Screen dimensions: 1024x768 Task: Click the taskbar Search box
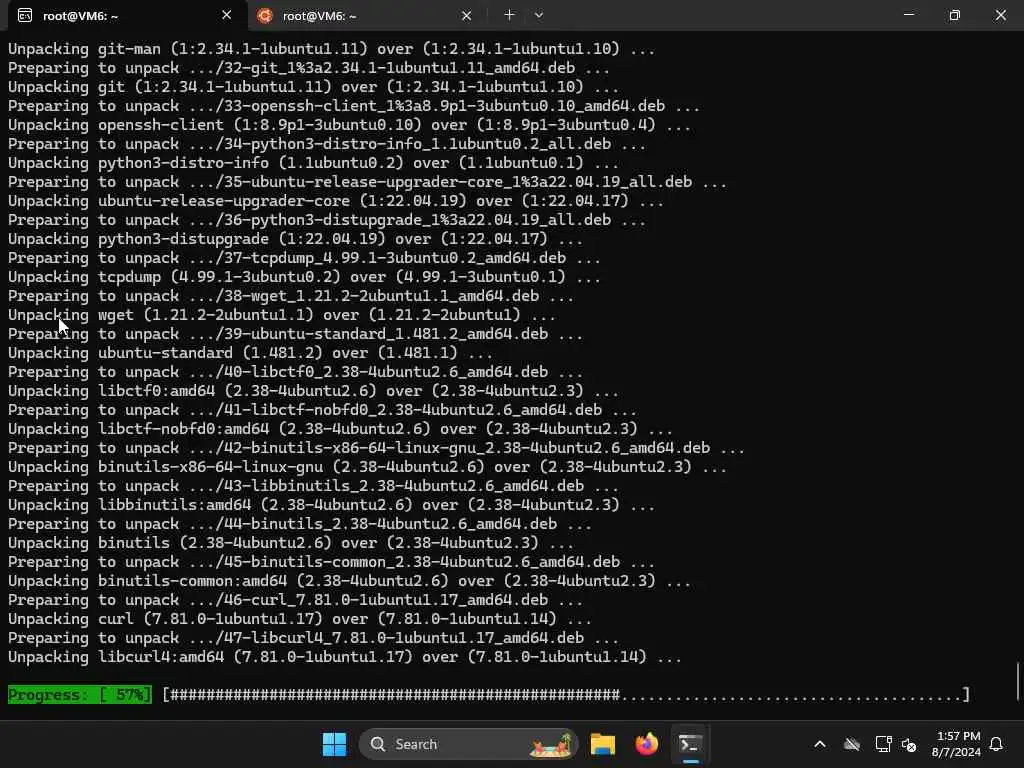click(x=468, y=744)
